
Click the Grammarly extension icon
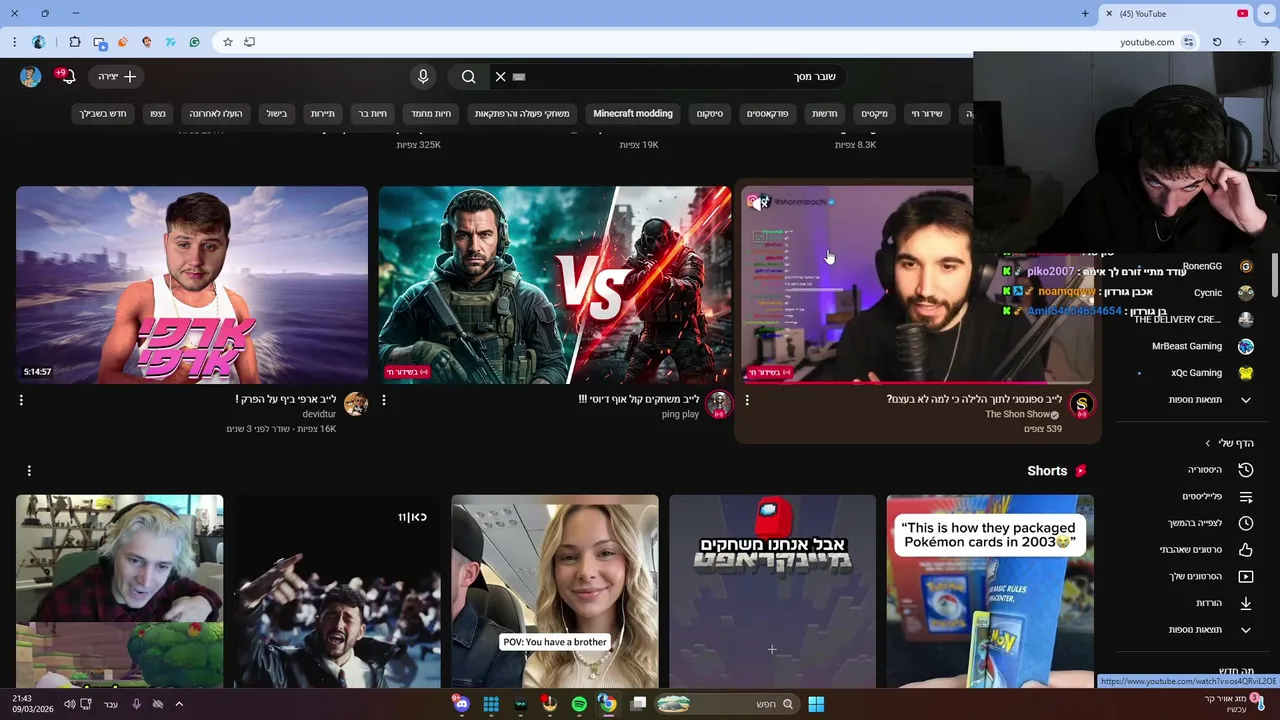pos(194,42)
